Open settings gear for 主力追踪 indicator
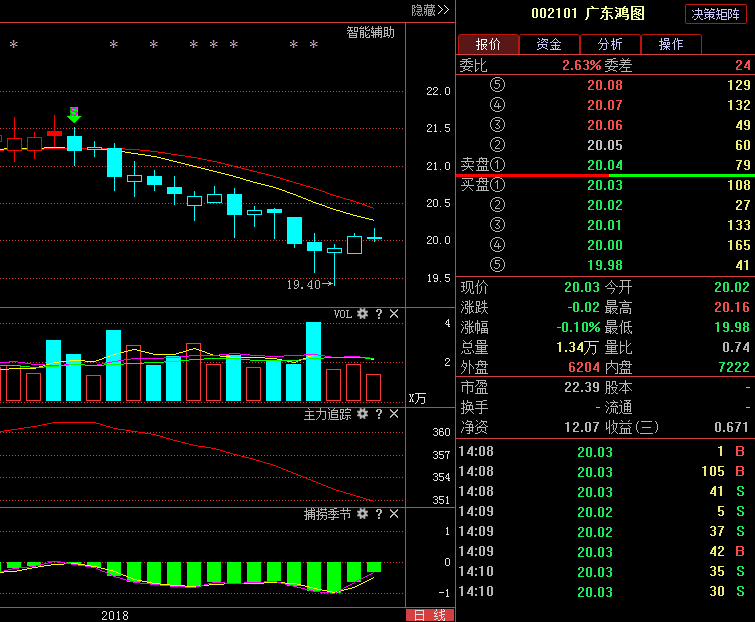Image resolution: width=755 pixels, height=622 pixels. [x=363, y=413]
